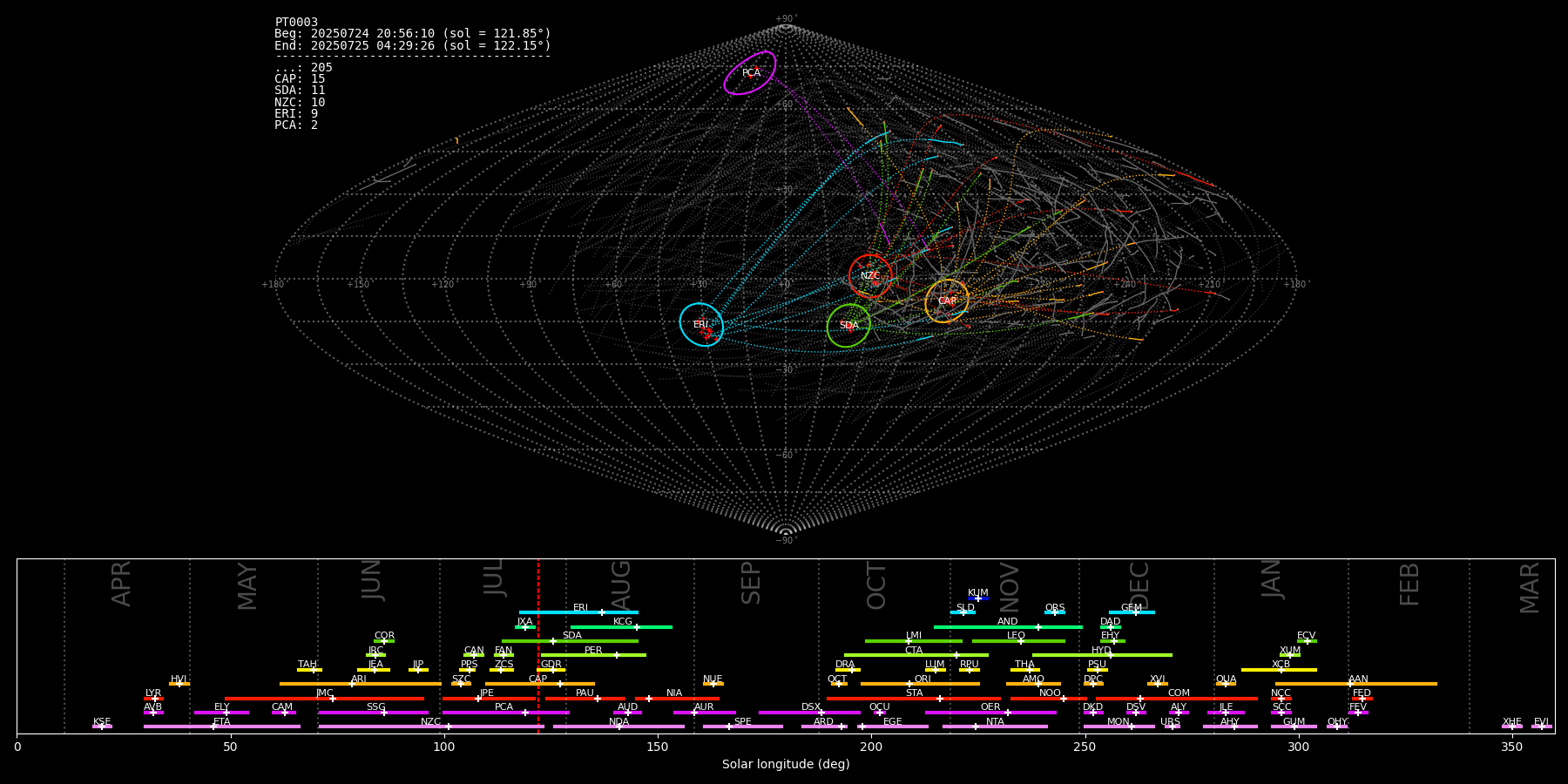Click the MAR month label
Screen dimensions: 1568x784
[1530, 588]
